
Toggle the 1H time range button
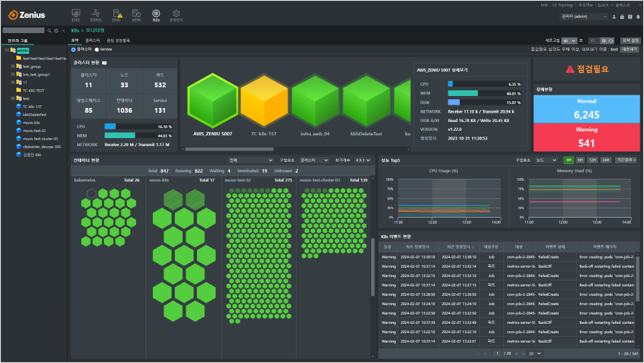click(x=568, y=160)
